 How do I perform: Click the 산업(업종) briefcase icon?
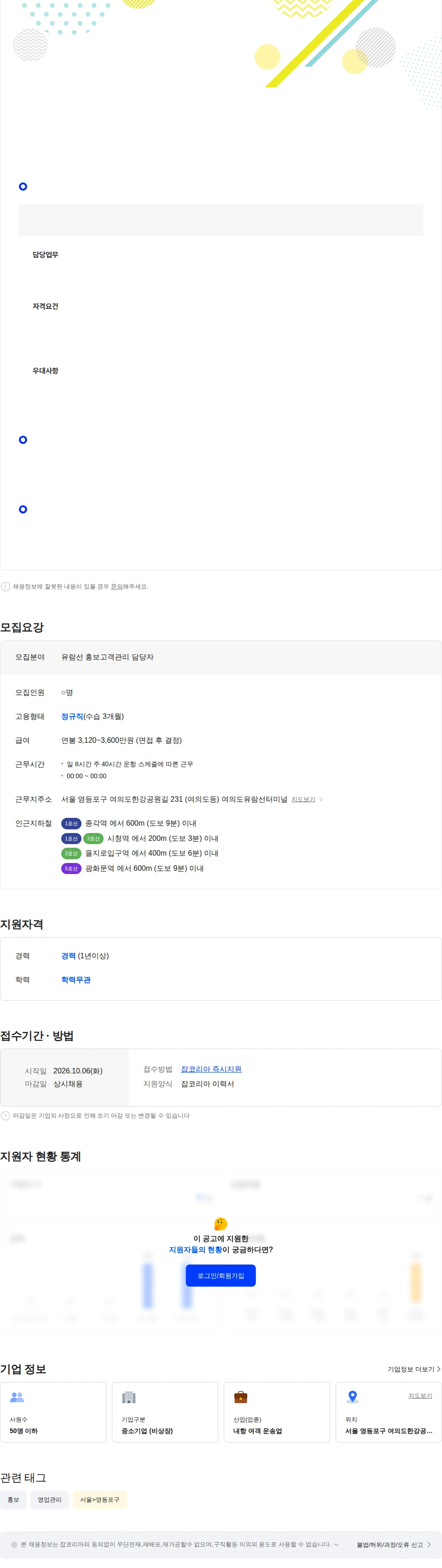click(240, 1397)
